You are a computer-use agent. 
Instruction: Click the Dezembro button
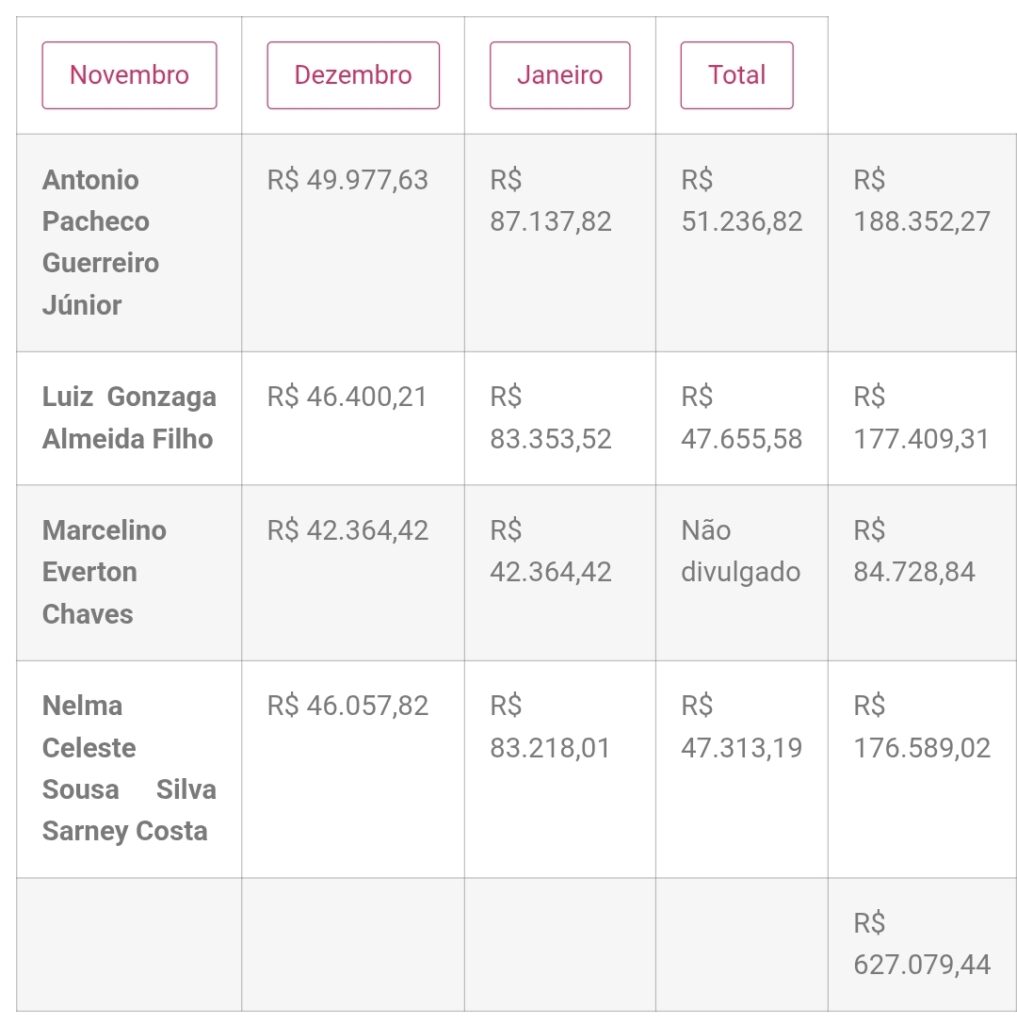353,75
